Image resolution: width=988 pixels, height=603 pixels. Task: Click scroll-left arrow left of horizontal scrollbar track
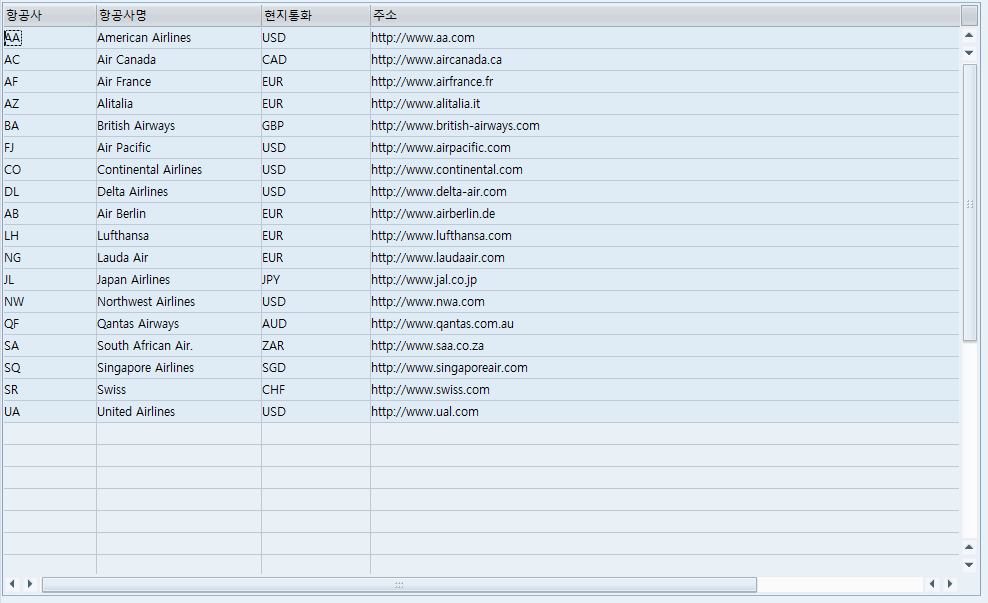pyautogui.click(x=12, y=584)
